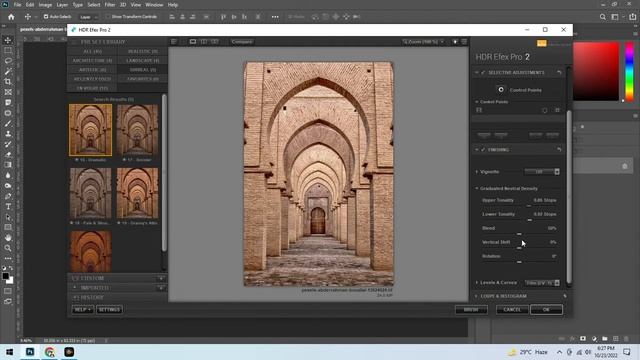Click the Cancel button

(x=512, y=310)
